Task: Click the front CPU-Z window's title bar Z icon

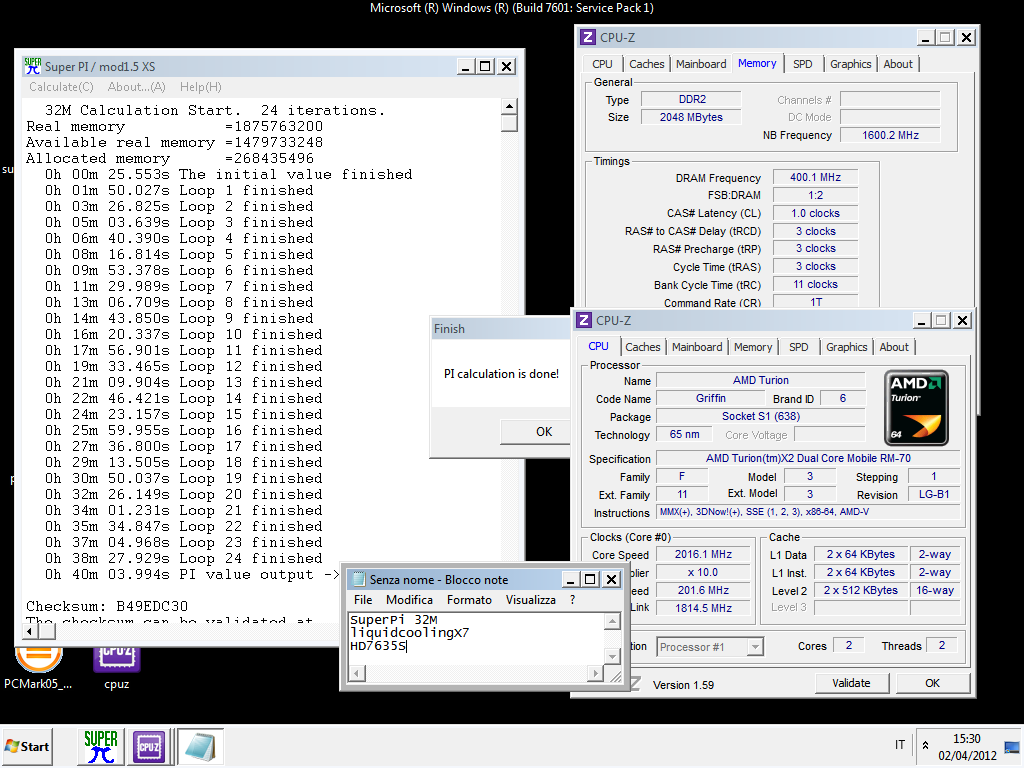Action: (584, 320)
